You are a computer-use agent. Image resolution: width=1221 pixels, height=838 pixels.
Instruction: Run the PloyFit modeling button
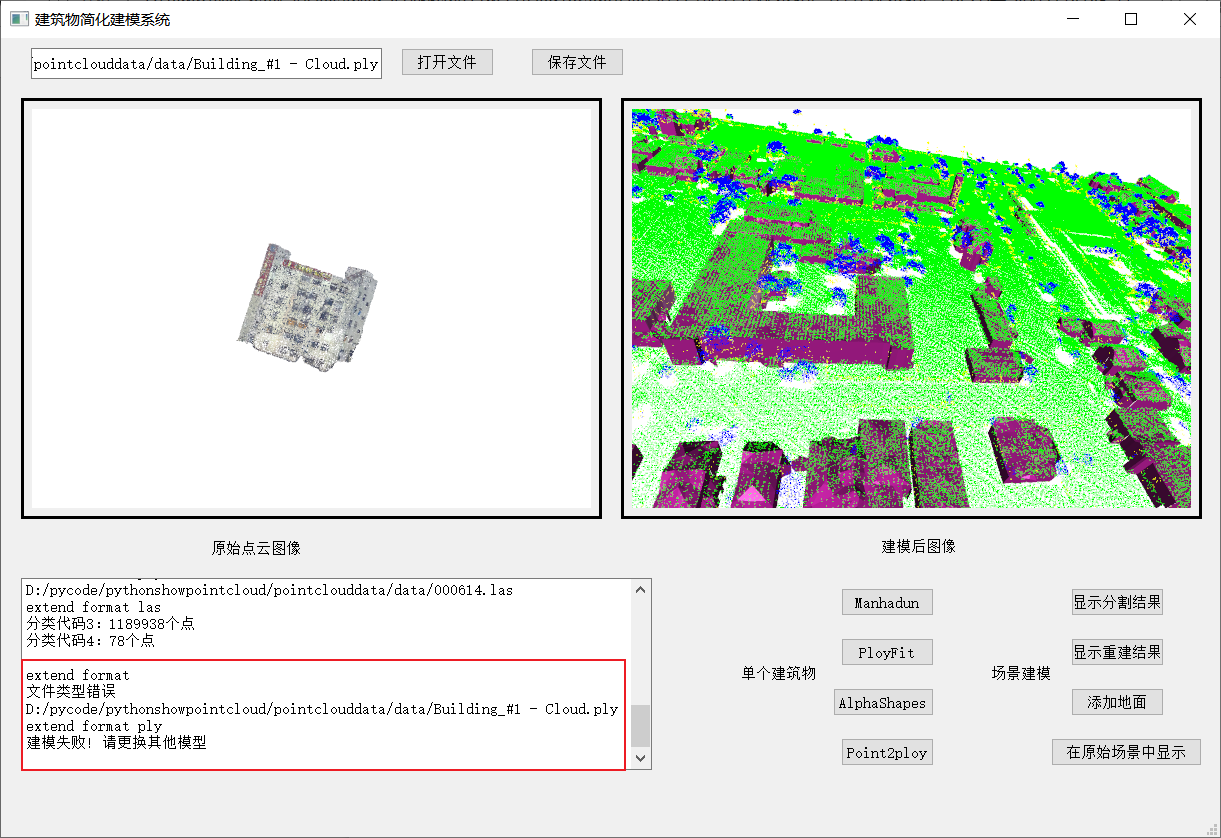887,653
